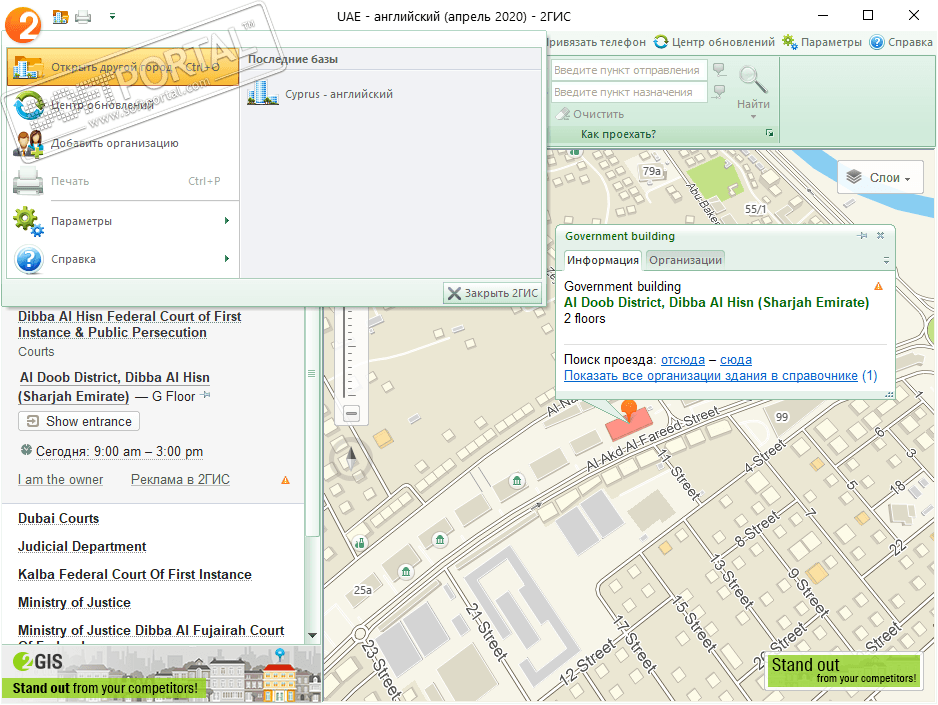Click the orange map marker pin
The image size is (938, 705).
pos(628,410)
